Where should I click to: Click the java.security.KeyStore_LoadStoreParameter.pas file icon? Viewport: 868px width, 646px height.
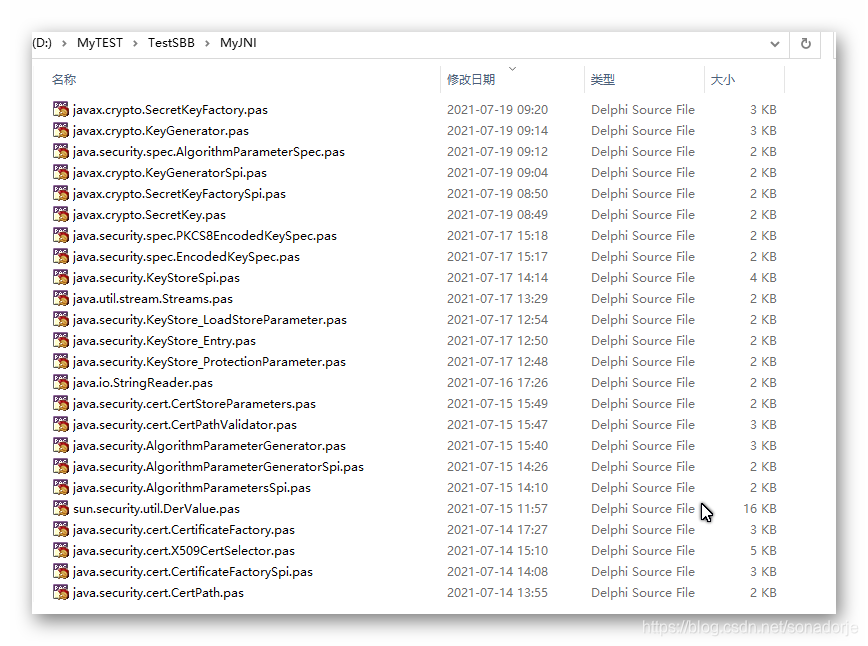[x=60, y=319]
